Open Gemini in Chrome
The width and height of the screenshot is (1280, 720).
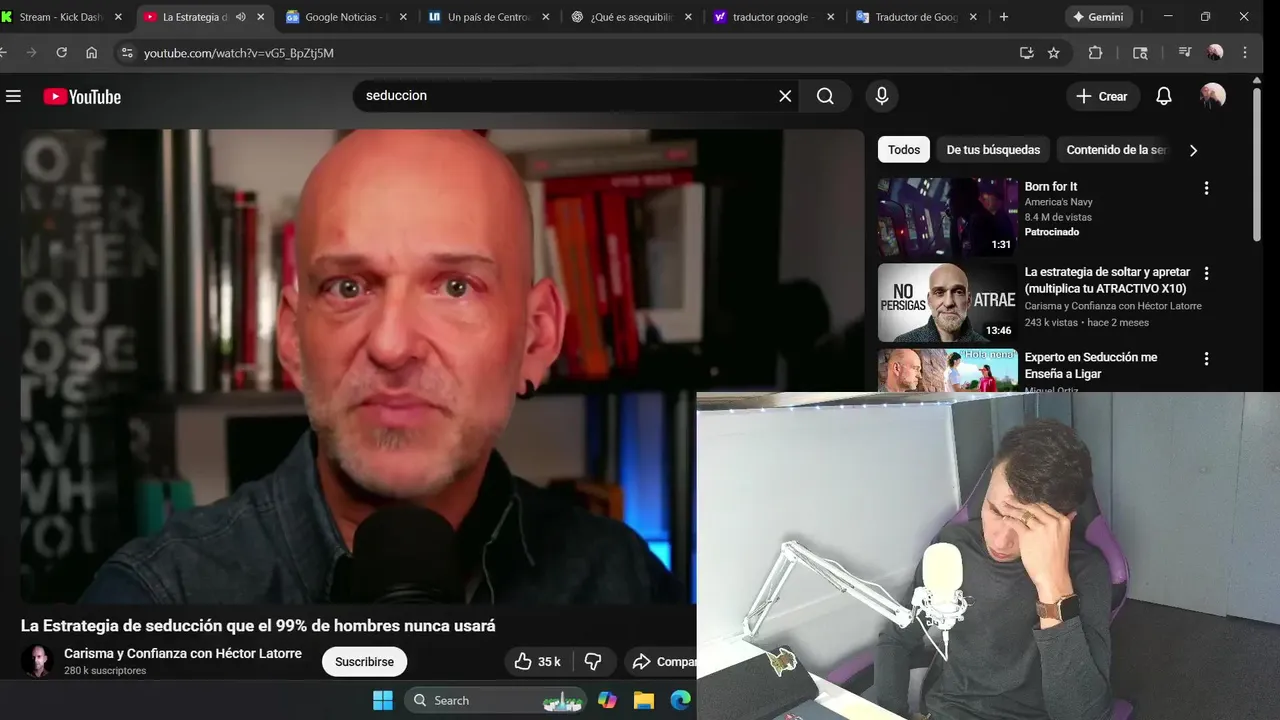pos(1097,17)
